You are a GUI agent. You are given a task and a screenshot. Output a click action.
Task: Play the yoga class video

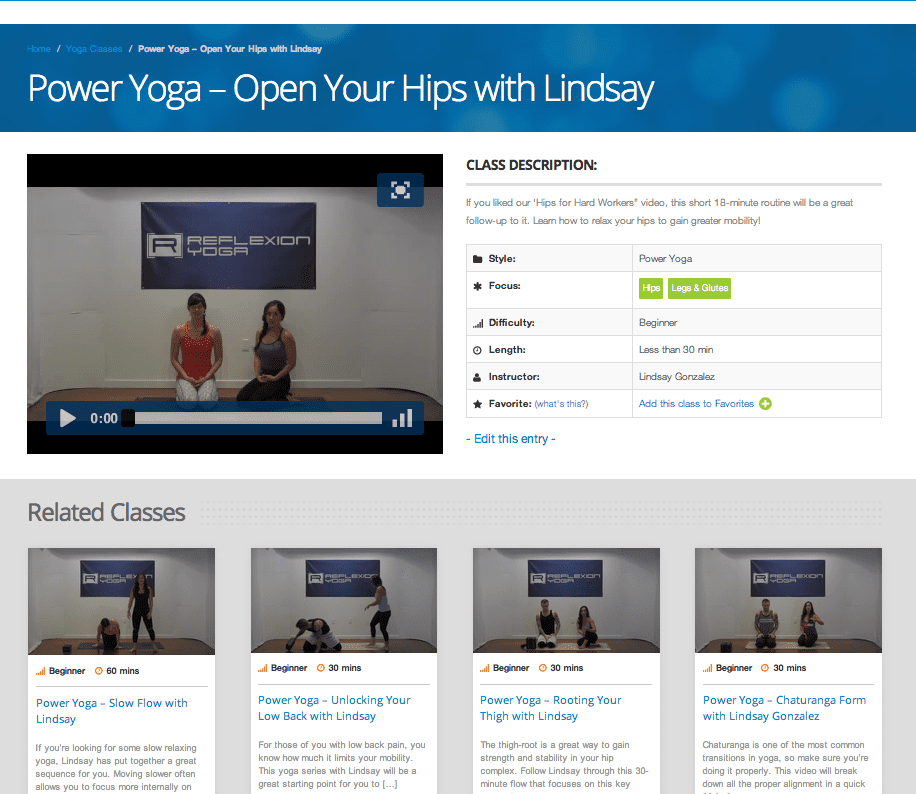click(68, 418)
